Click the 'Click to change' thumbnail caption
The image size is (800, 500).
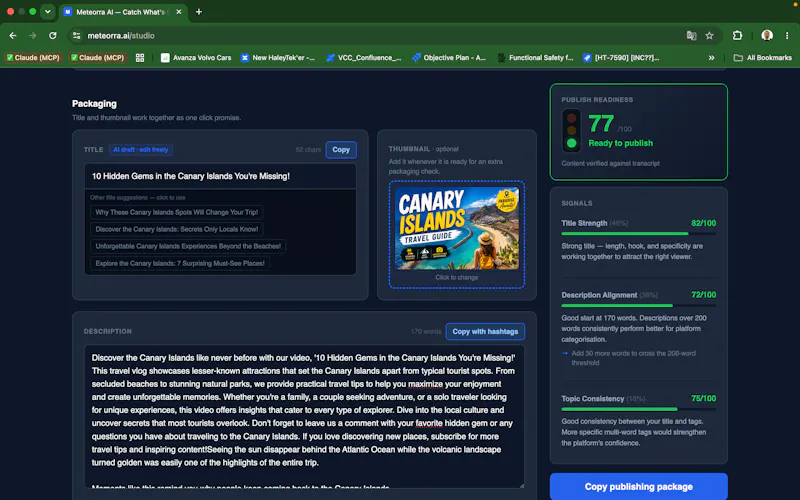click(x=457, y=278)
